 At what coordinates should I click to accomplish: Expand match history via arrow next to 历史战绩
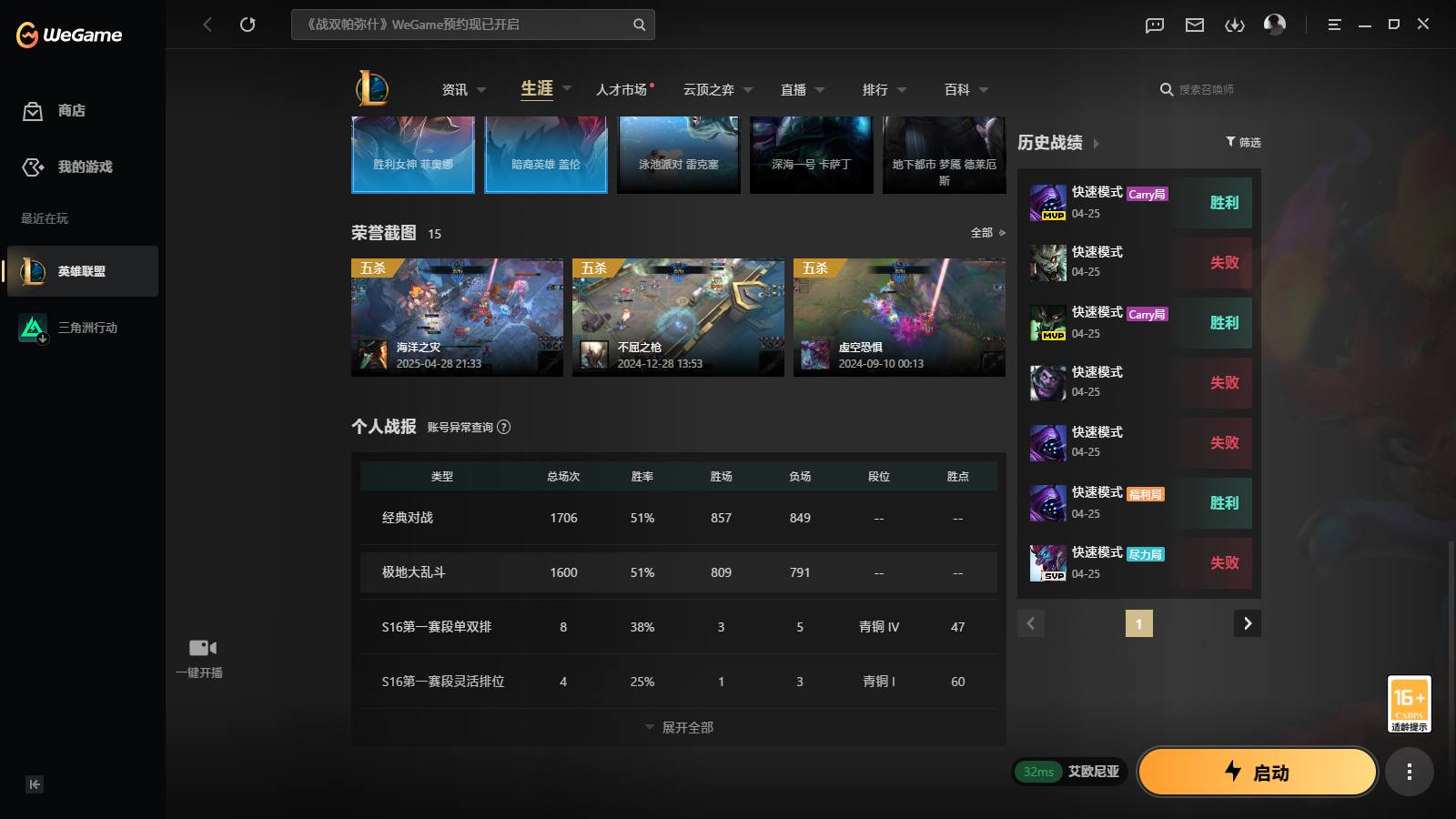1097,144
